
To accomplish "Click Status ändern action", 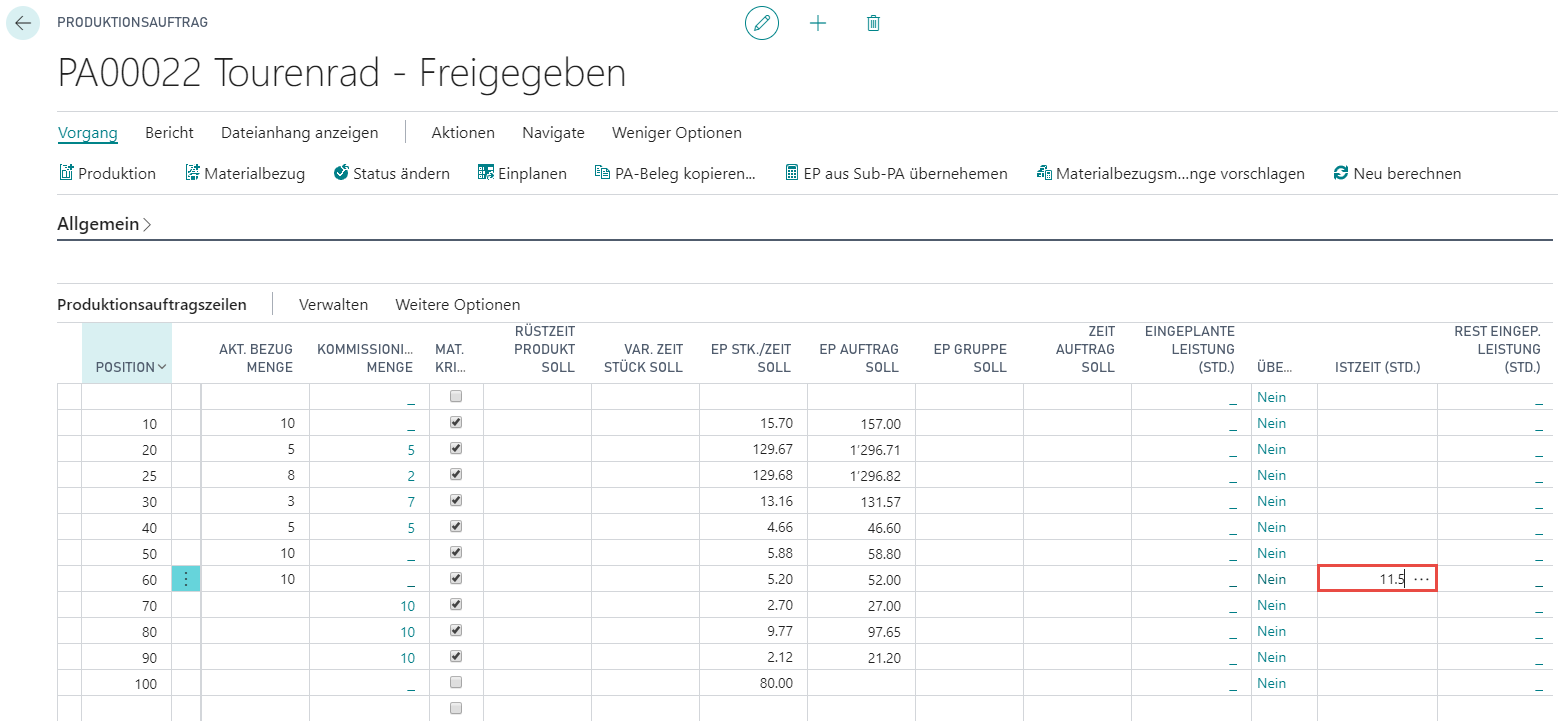I will point(391,173).
